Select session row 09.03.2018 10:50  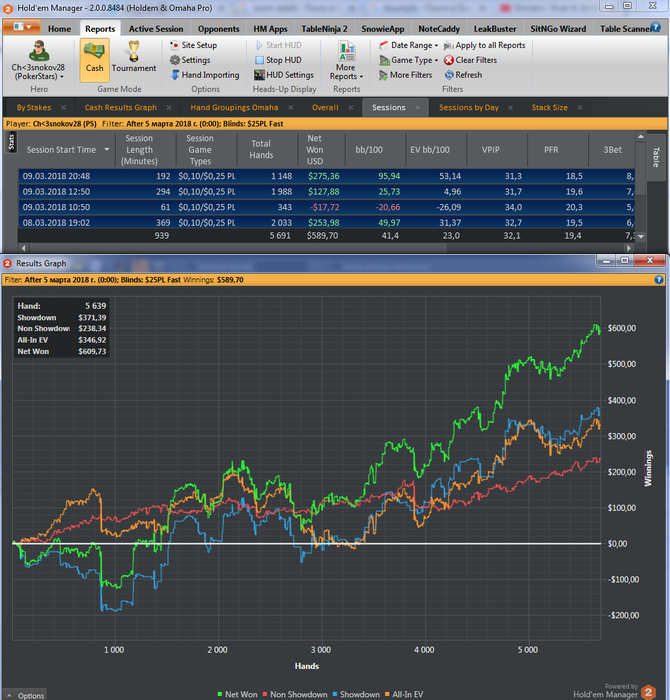click(326, 207)
